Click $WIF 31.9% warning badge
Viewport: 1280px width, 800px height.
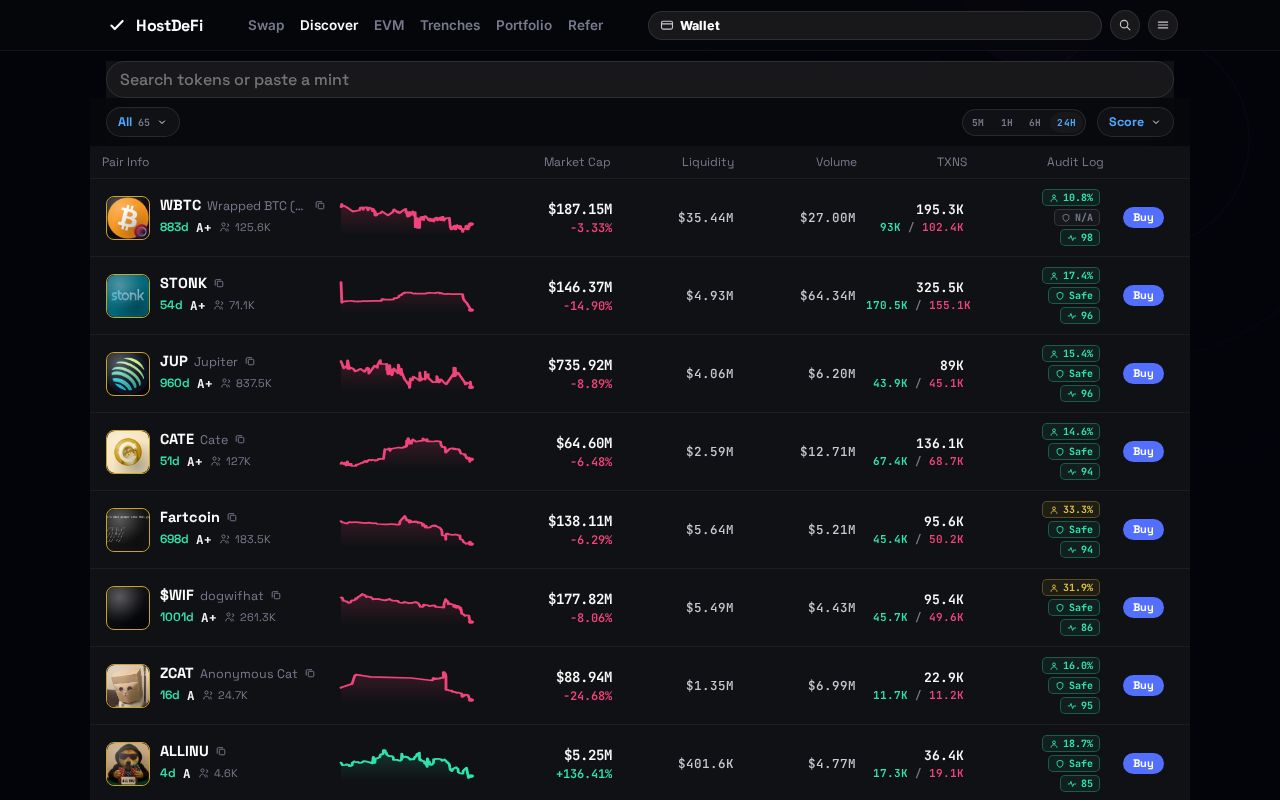pos(1071,587)
